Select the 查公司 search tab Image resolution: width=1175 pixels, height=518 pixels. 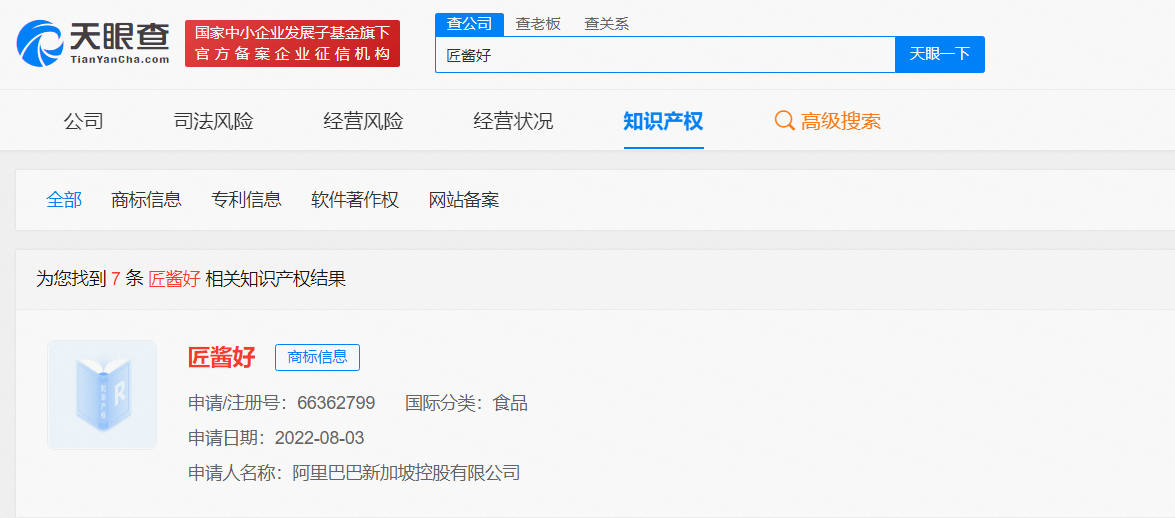[x=469, y=24]
